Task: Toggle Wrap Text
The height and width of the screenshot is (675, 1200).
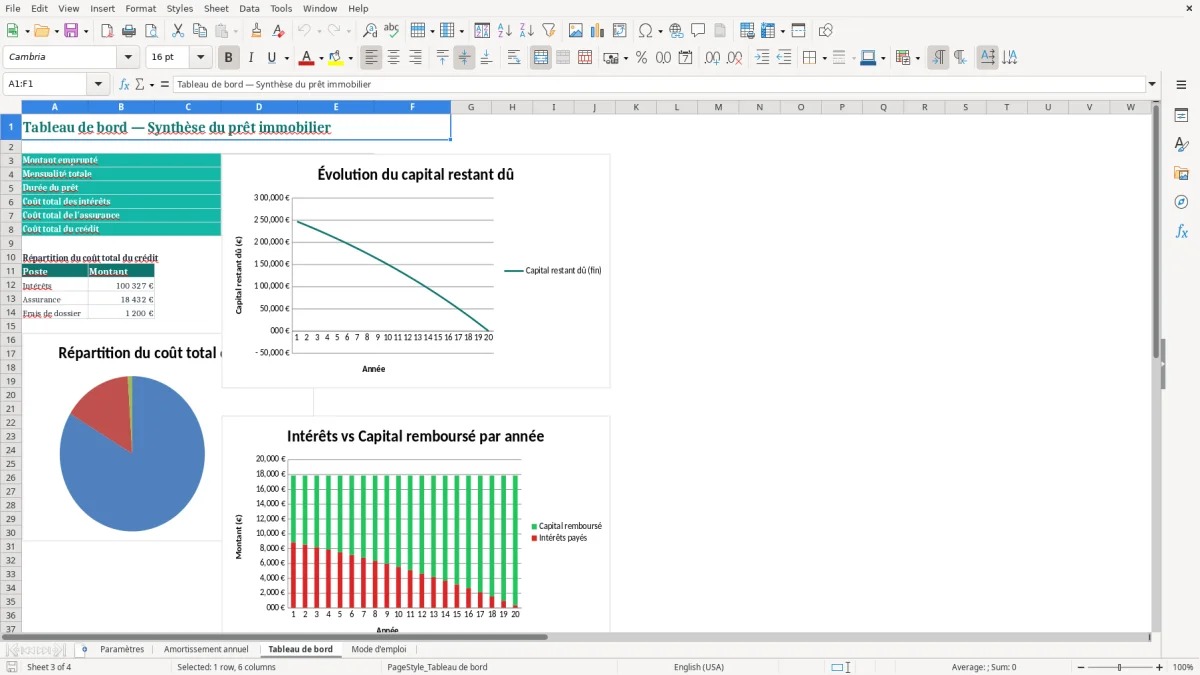Action: point(514,58)
